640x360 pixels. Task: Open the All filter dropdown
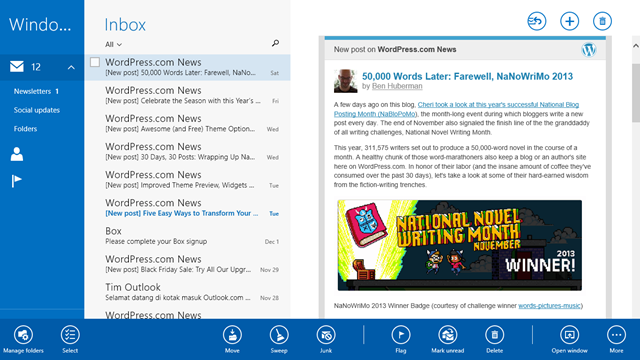pos(113,44)
